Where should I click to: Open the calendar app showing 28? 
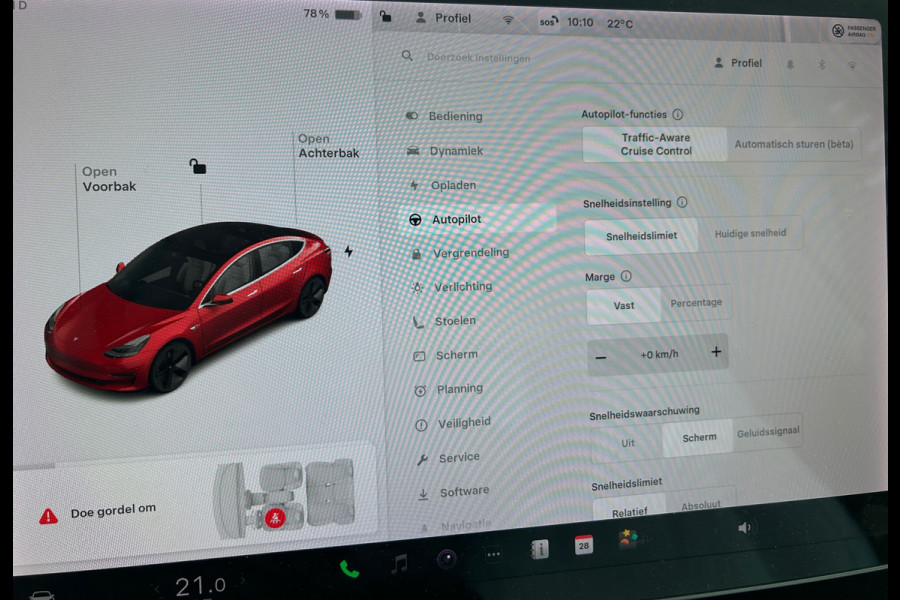[x=584, y=545]
